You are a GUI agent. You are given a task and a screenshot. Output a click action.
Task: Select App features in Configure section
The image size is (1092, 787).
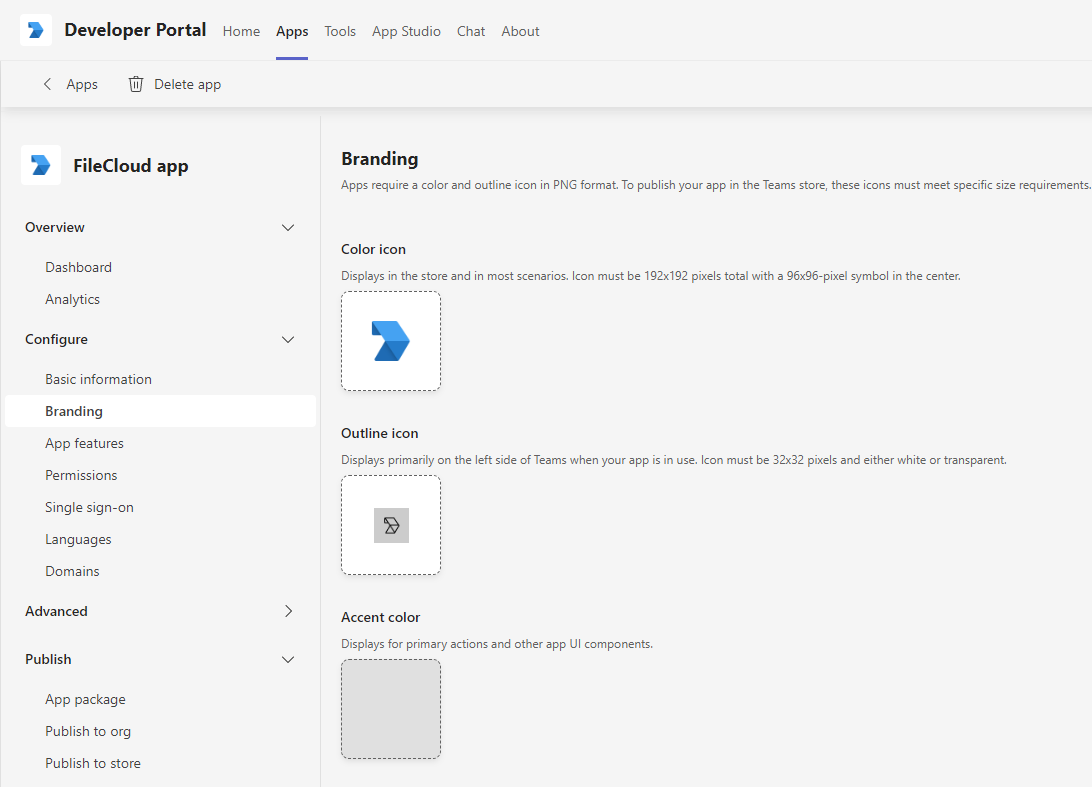pos(84,443)
